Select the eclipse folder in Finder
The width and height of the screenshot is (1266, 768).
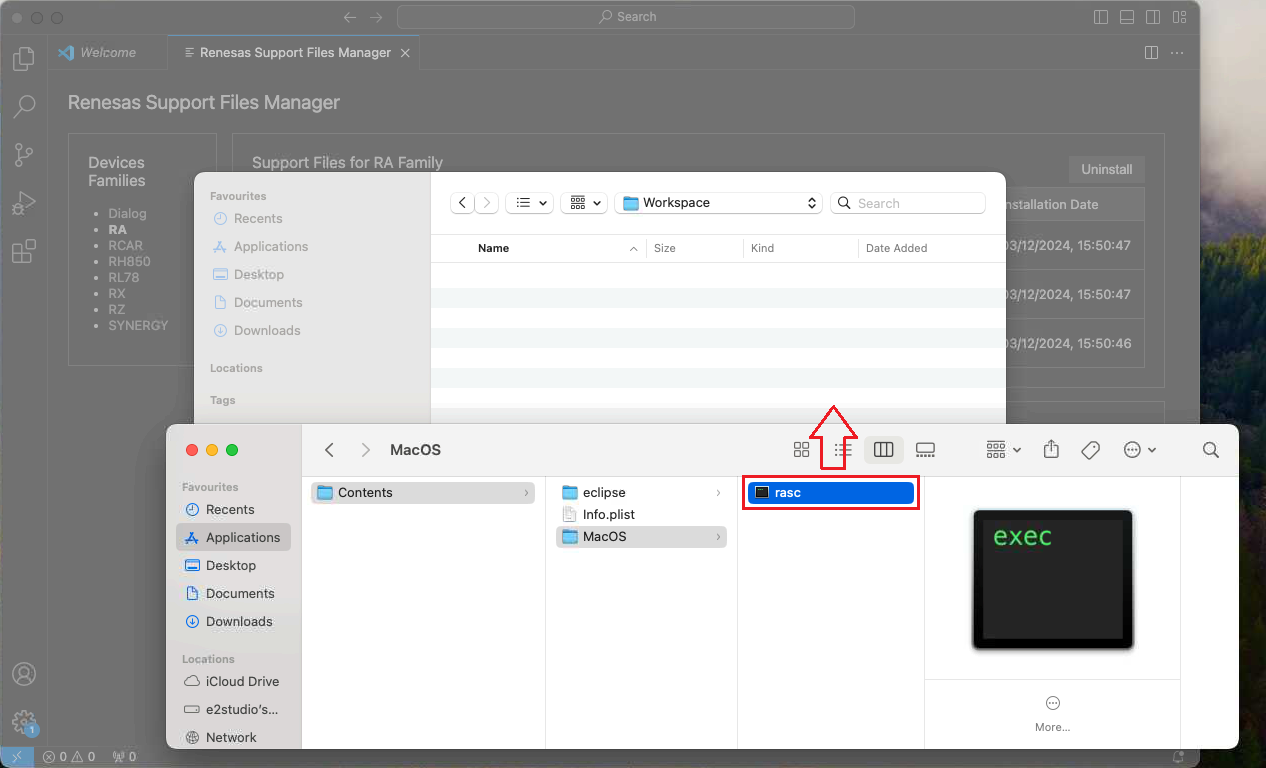(x=641, y=492)
